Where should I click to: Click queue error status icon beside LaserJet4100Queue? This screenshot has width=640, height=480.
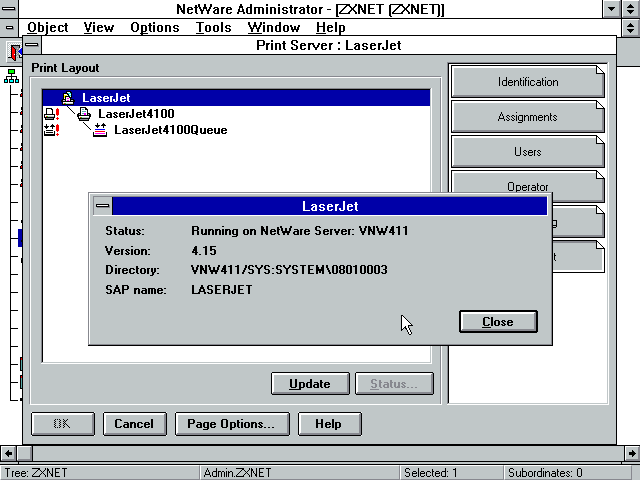click(x=52, y=130)
